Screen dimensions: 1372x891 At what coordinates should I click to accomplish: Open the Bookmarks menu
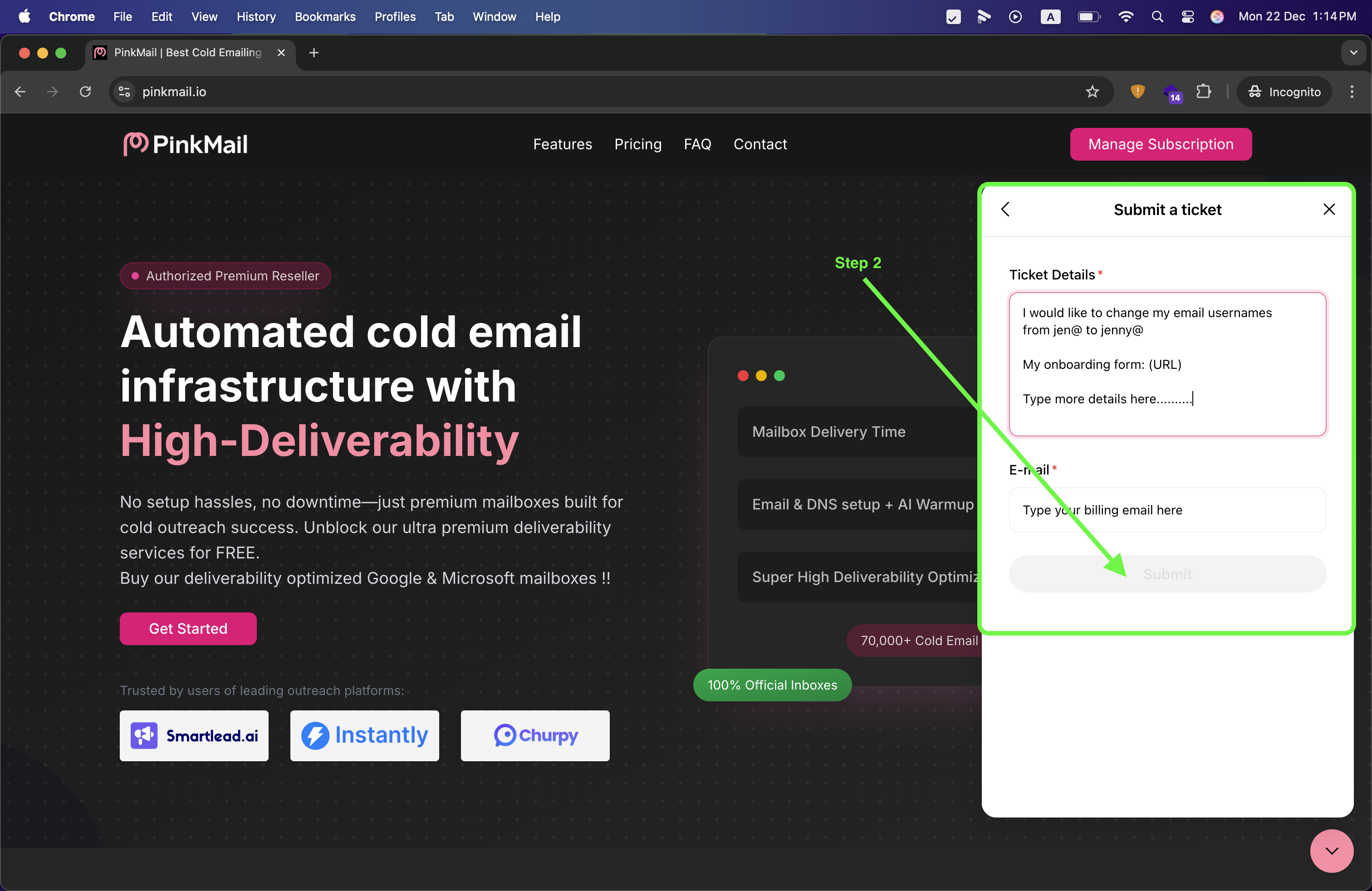[x=324, y=17]
